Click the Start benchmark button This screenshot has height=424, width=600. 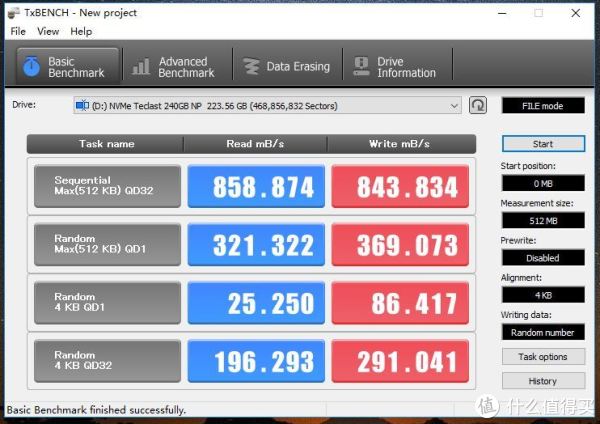pos(543,144)
